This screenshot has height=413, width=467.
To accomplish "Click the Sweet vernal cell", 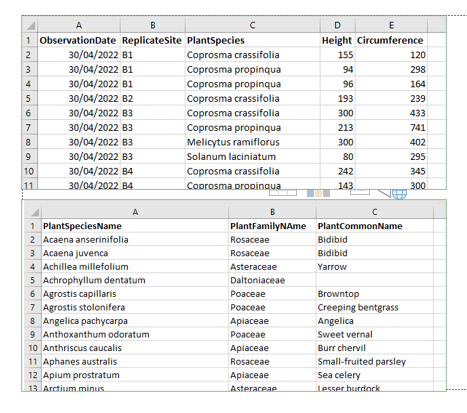I will point(375,334).
